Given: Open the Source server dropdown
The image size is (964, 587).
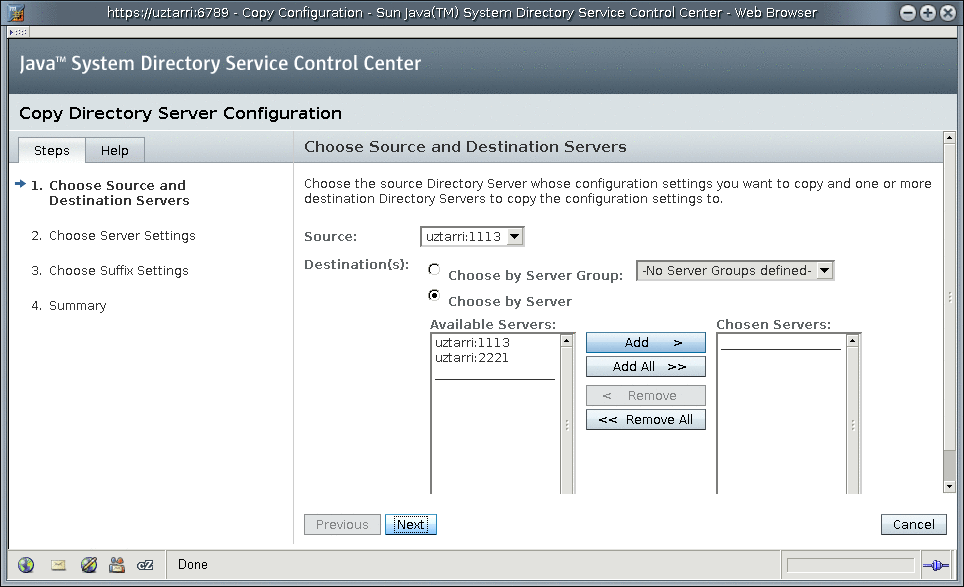Looking at the screenshot, I should coord(472,237).
